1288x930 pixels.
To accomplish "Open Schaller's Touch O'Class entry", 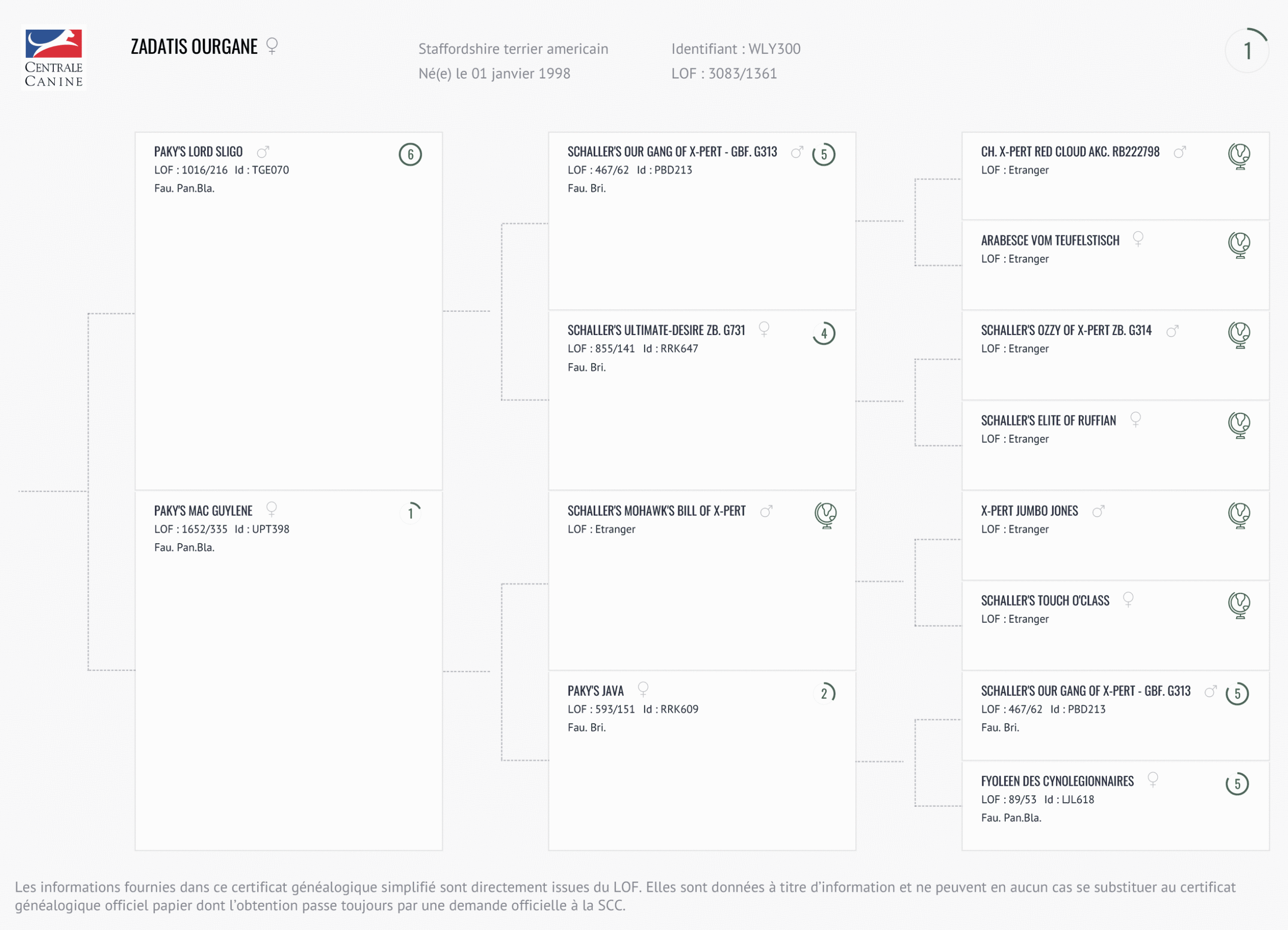I will tap(1045, 601).
